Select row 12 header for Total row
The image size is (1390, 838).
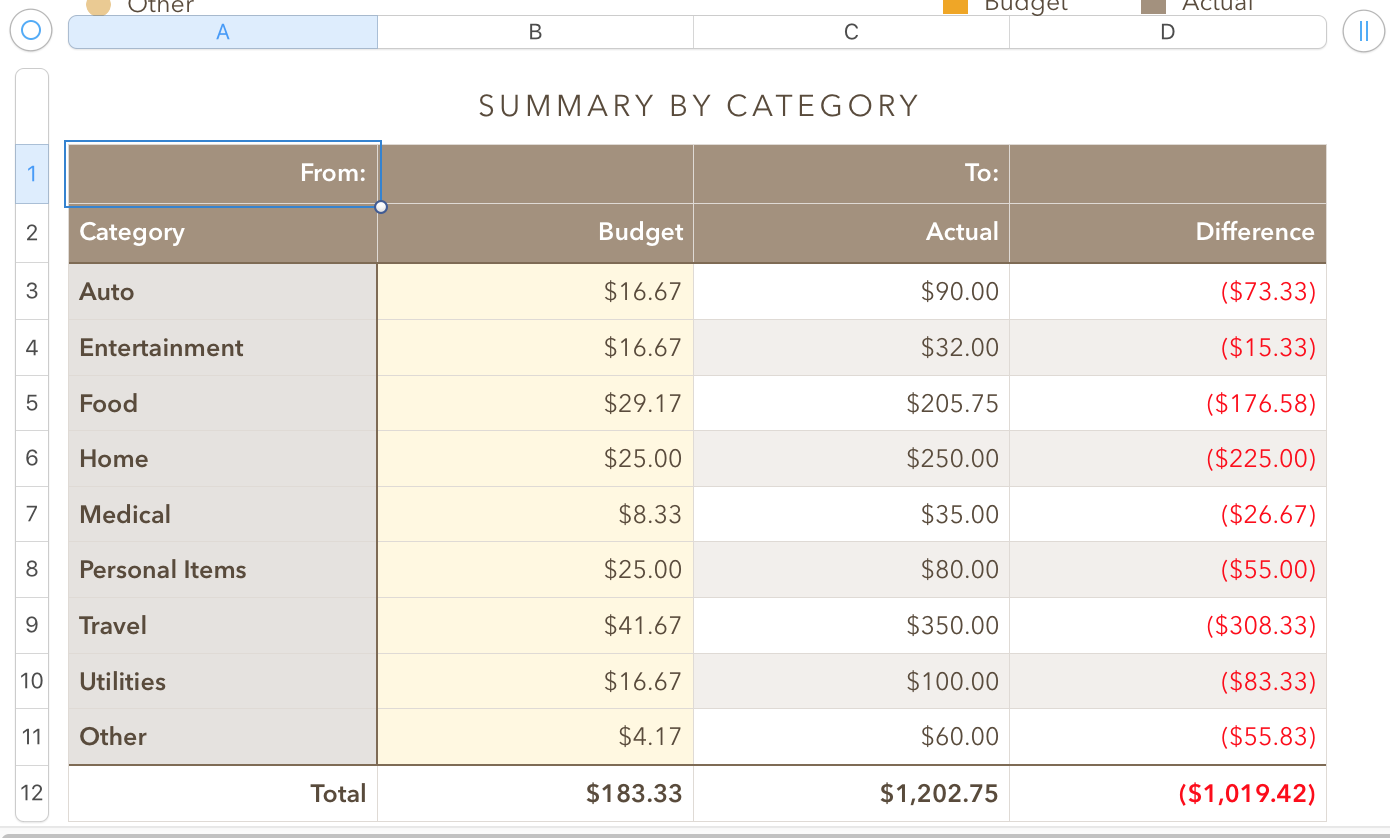[x=32, y=793]
